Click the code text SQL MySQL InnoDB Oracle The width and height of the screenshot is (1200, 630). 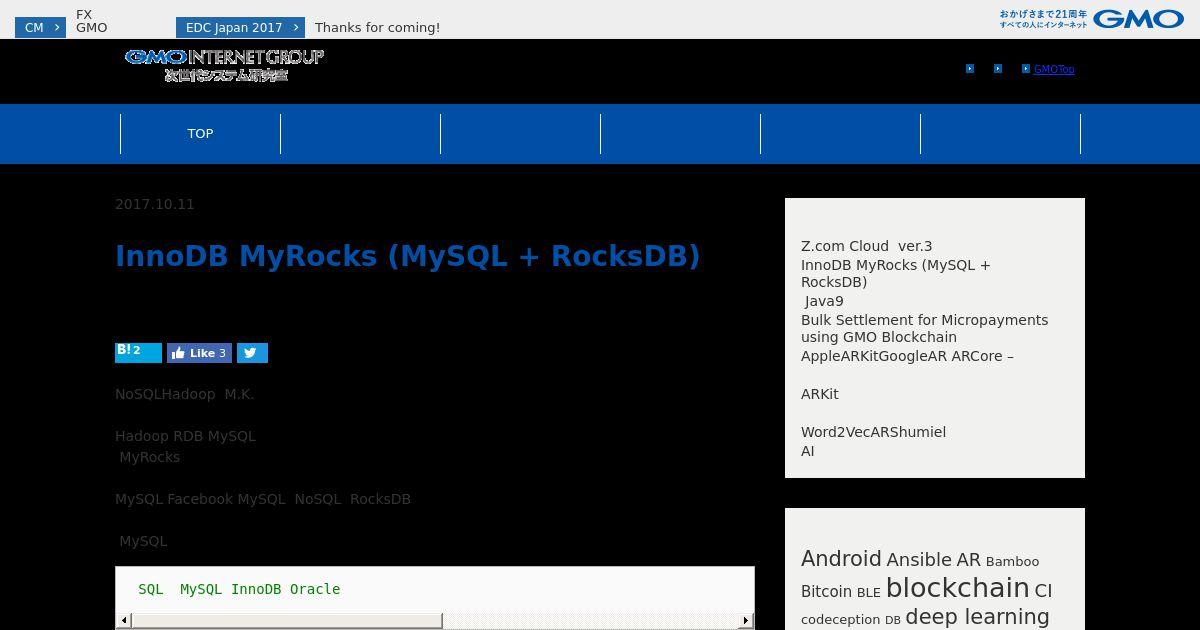[239, 590]
